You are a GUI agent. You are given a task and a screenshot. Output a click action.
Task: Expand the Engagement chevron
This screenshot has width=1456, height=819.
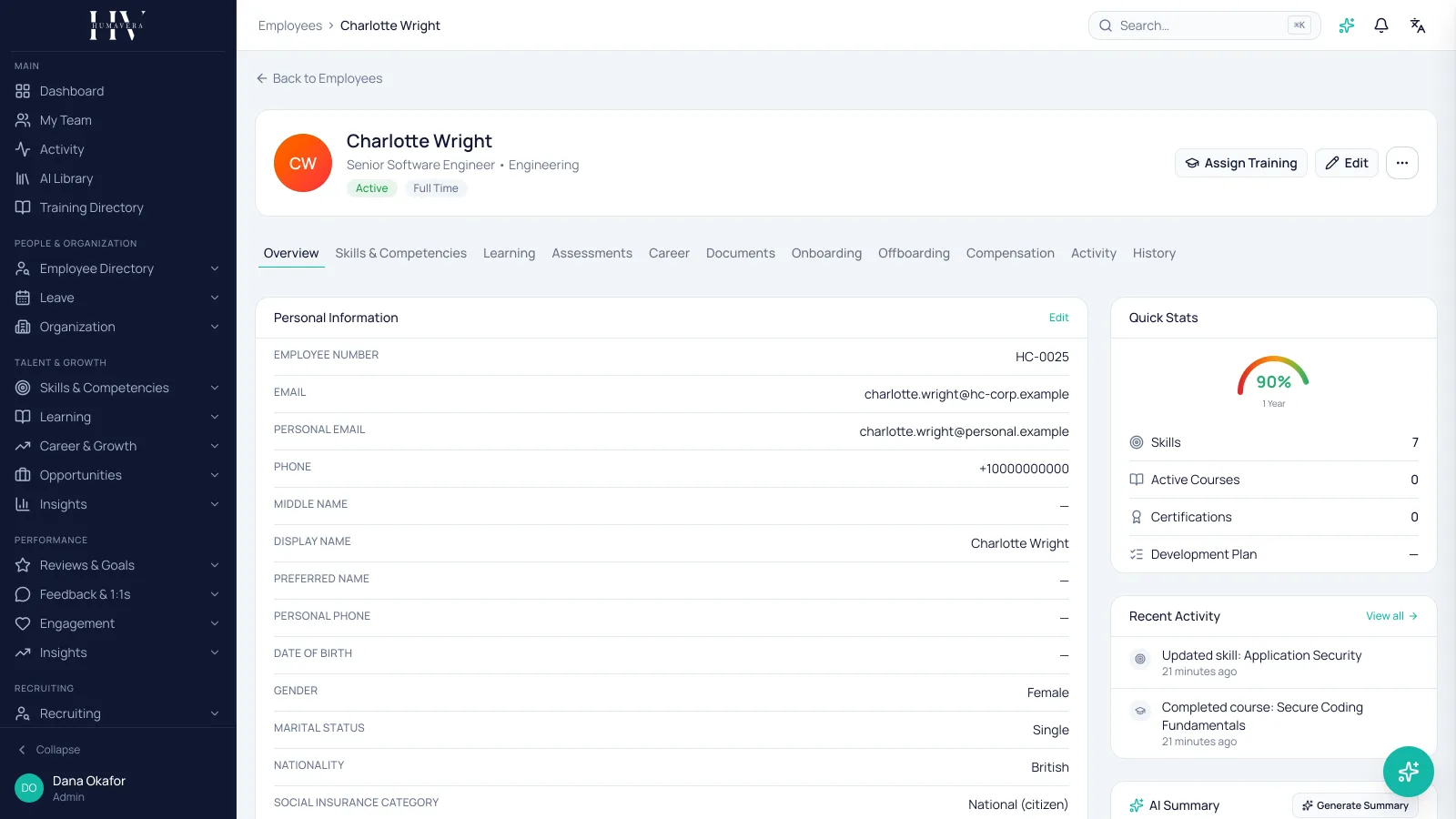pos(215,623)
